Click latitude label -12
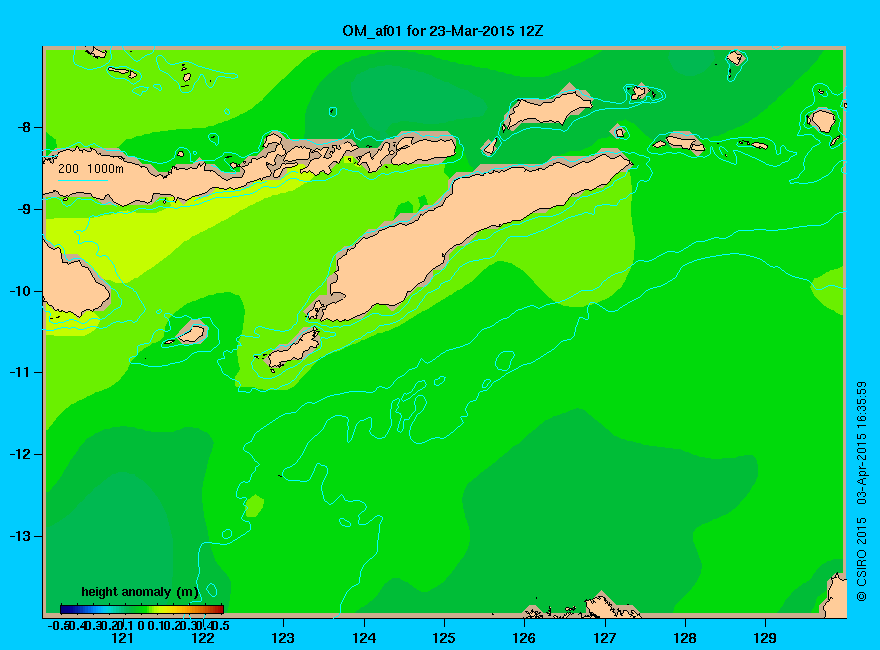The width and height of the screenshot is (880, 650). (x=20, y=454)
